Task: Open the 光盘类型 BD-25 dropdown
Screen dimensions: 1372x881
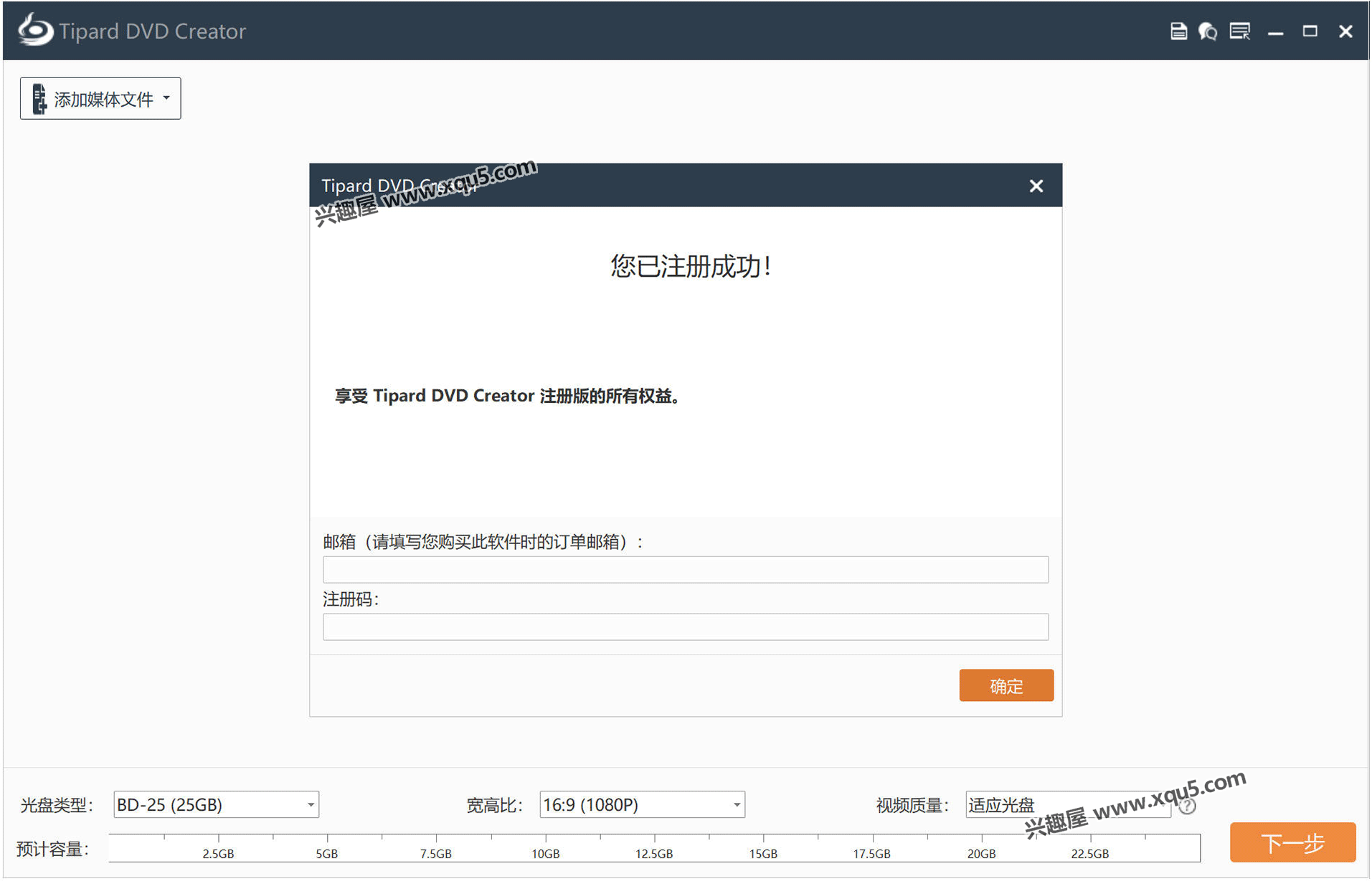Action: pos(217,805)
